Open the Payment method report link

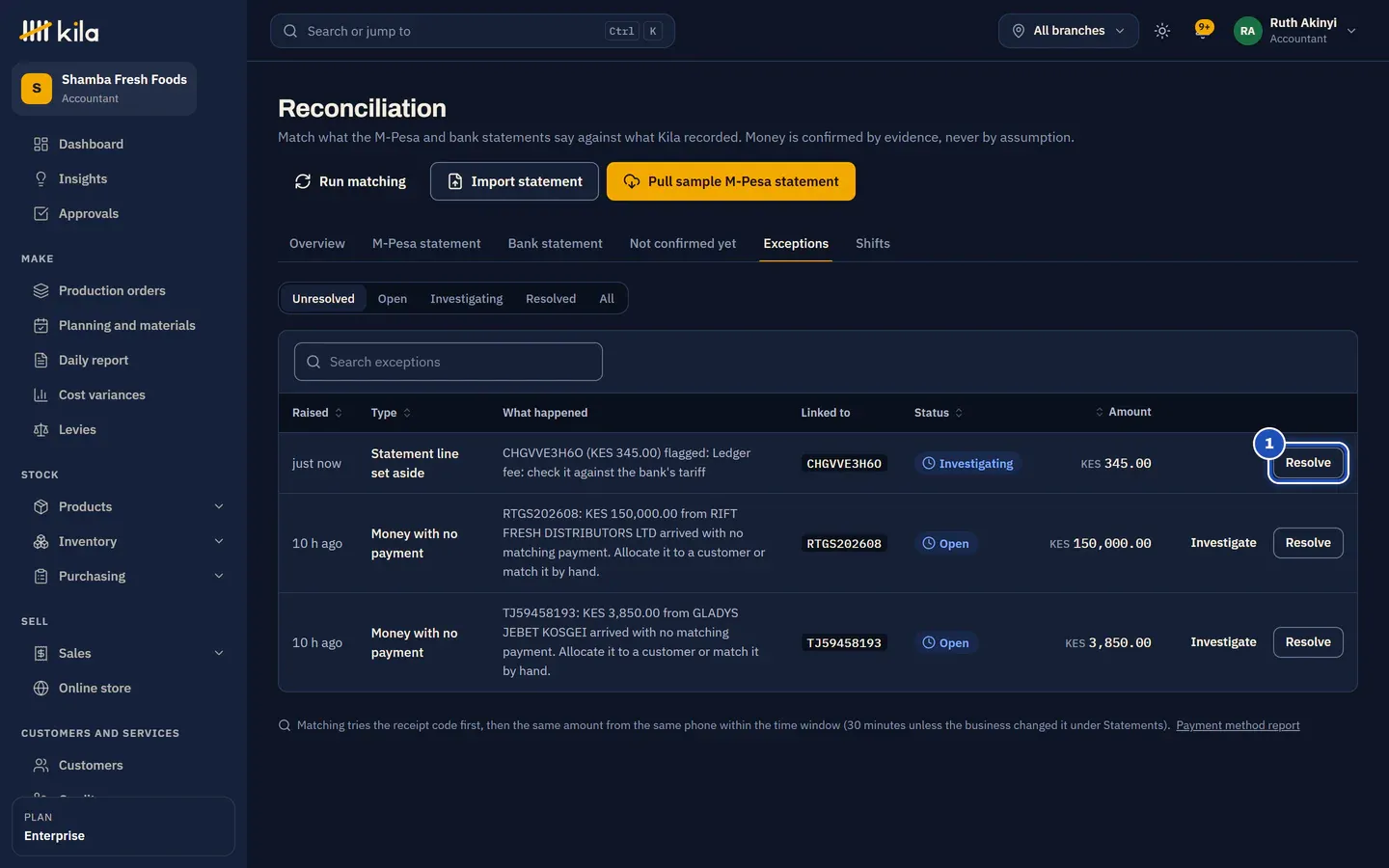1238,725
